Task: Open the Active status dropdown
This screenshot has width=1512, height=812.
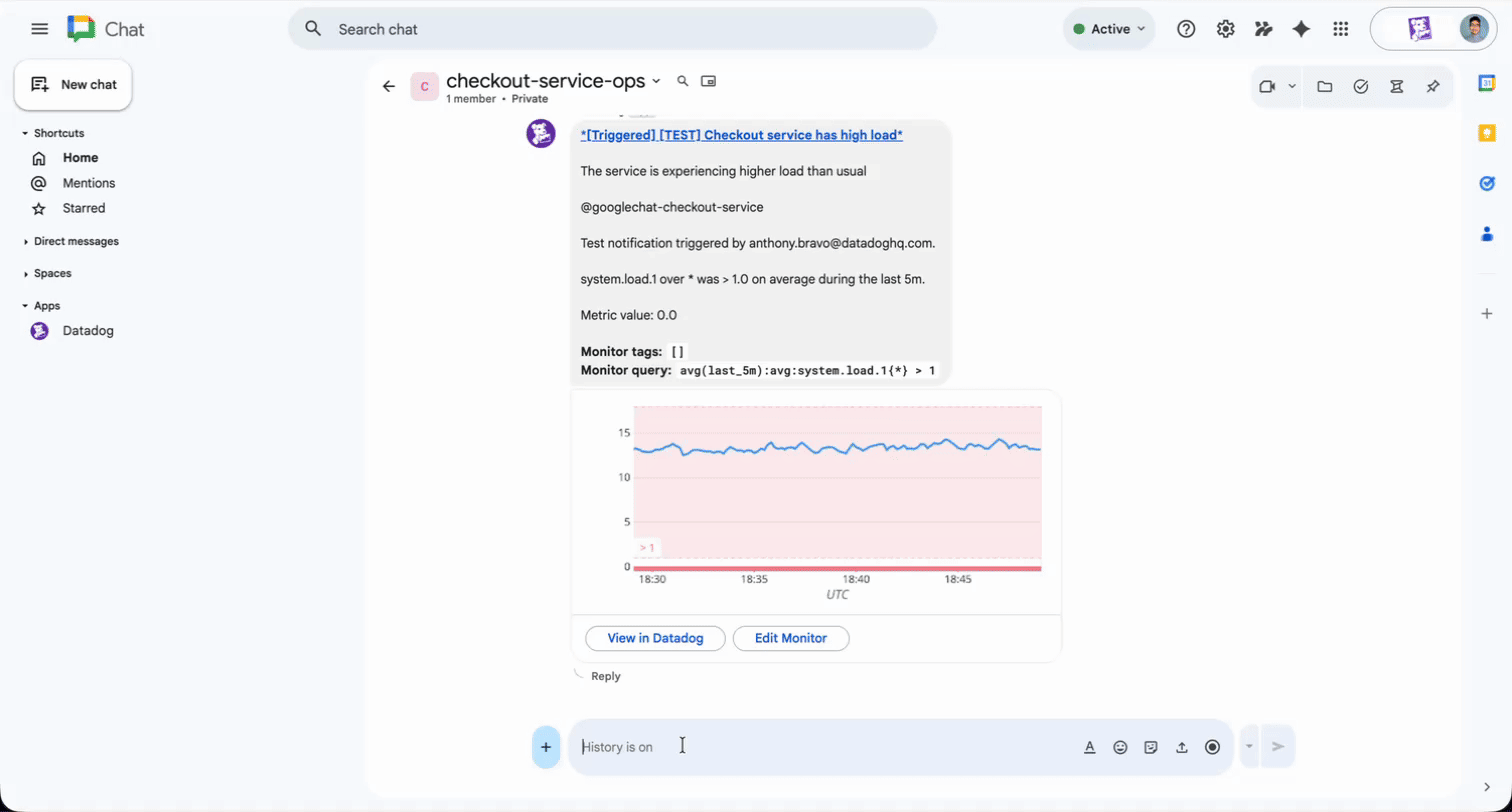Action: pyautogui.click(x=1109, y=29)
